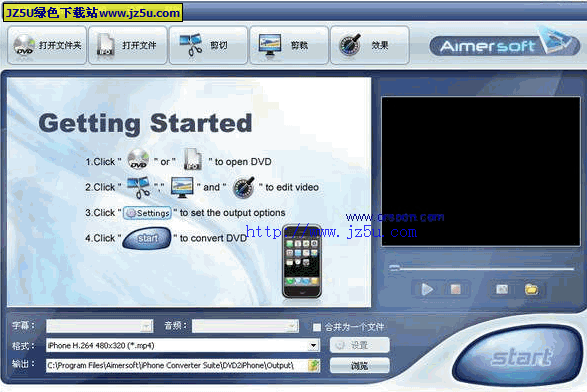
Task: Expand the 字幕 subtitle dropdown
Action: [146, 326]
